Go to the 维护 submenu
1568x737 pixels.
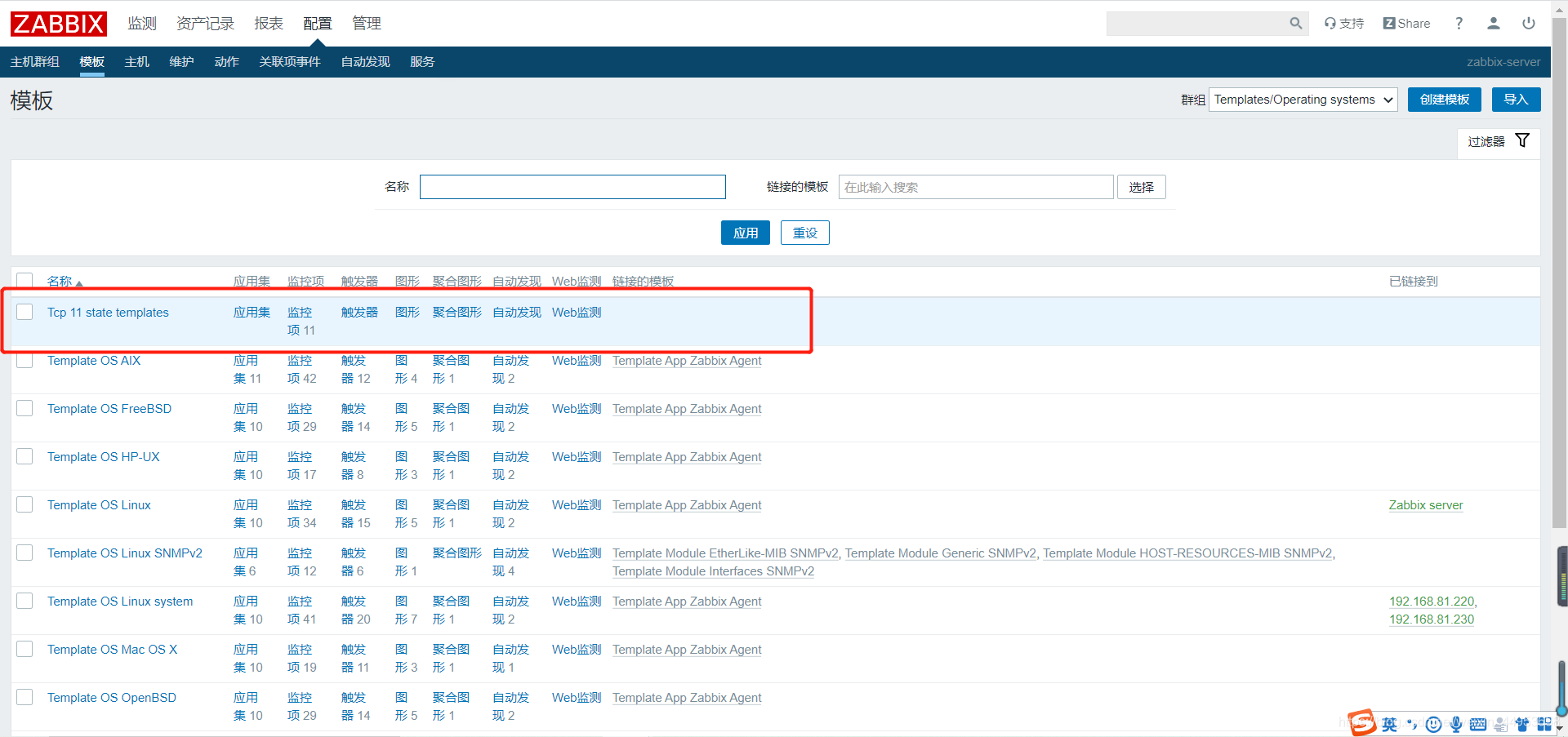coord(182,62)
